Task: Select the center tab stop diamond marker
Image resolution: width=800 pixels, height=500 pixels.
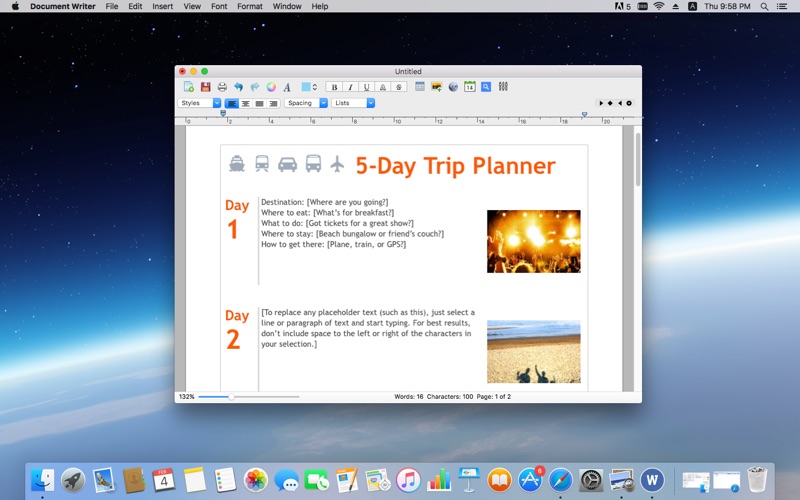Action: click(610, 103)
